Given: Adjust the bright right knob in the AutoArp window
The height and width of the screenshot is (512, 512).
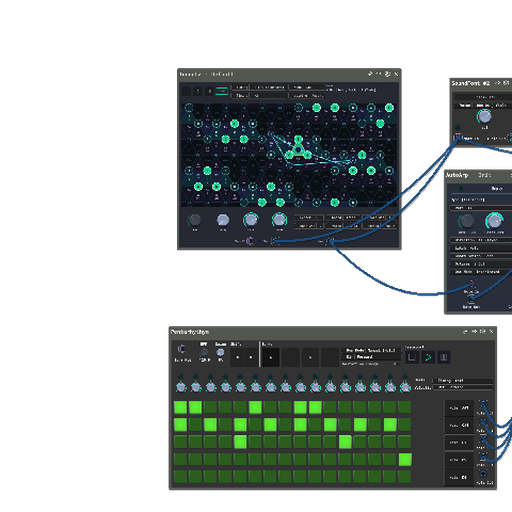Looking at the screenshot, I should coord(494,221).
